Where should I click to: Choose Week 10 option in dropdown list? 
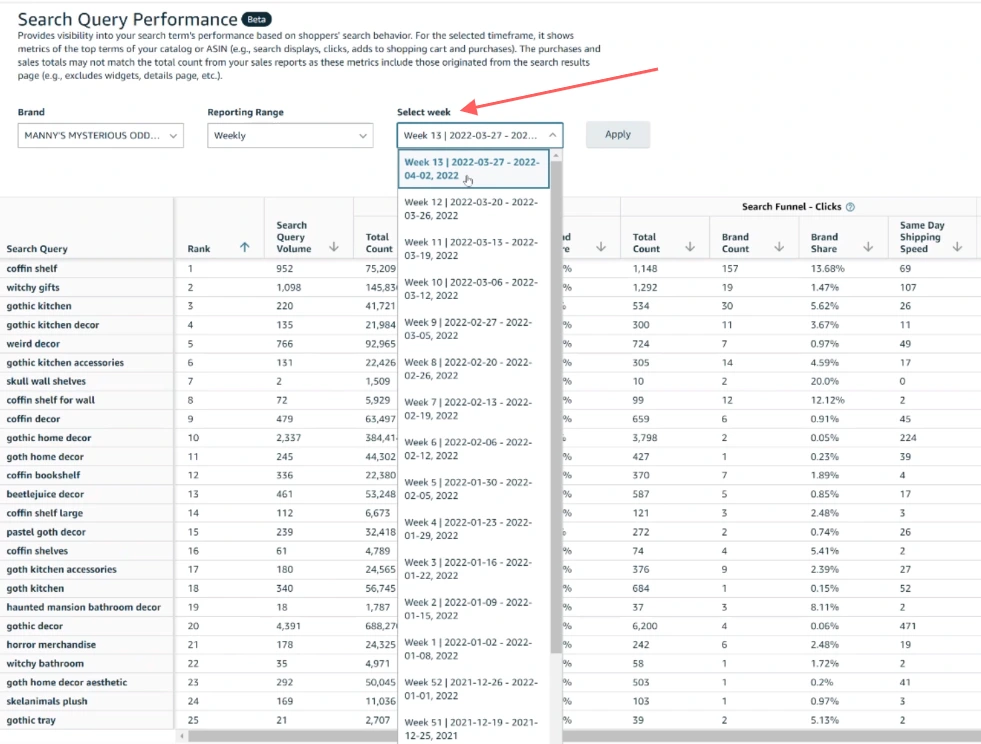click(x=472, y=289)
